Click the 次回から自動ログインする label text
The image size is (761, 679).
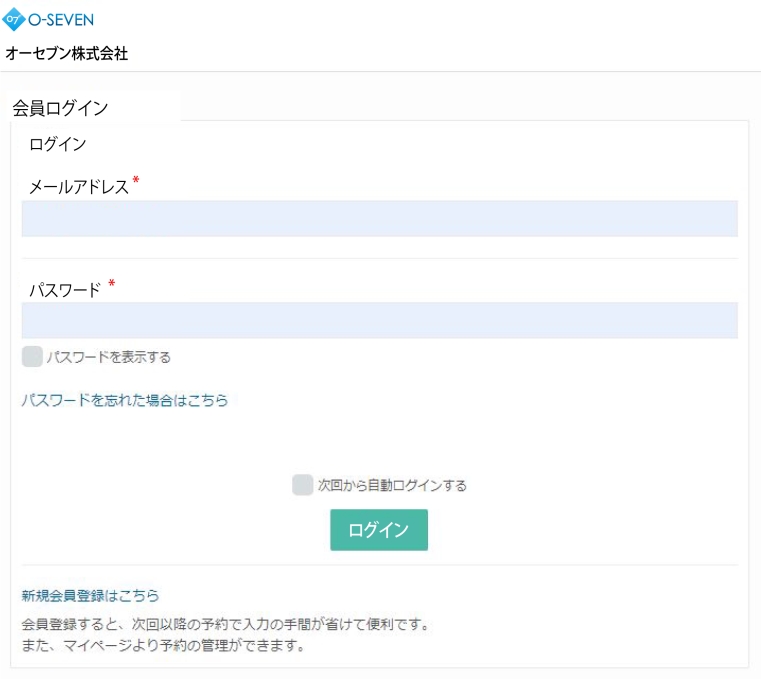click(392, 486)
